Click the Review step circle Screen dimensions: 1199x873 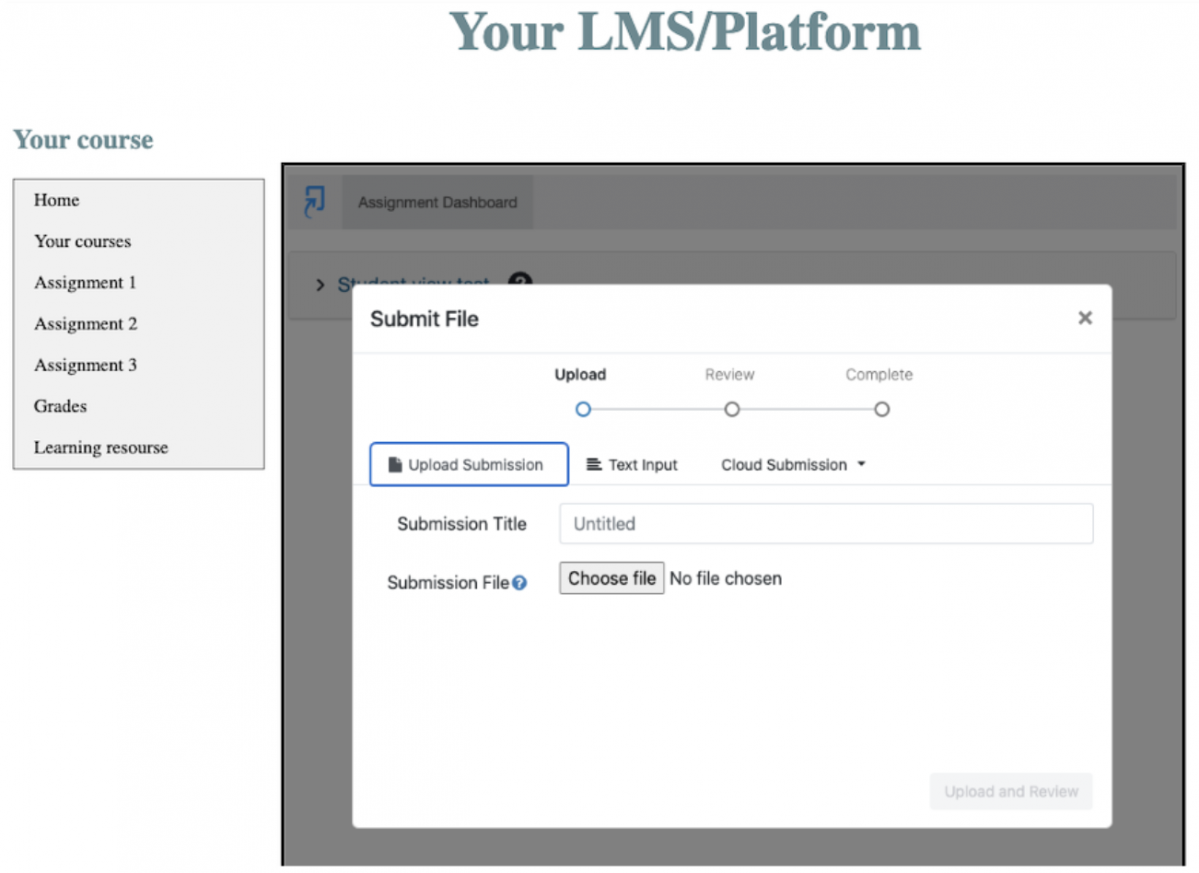[x=731, y=409]
